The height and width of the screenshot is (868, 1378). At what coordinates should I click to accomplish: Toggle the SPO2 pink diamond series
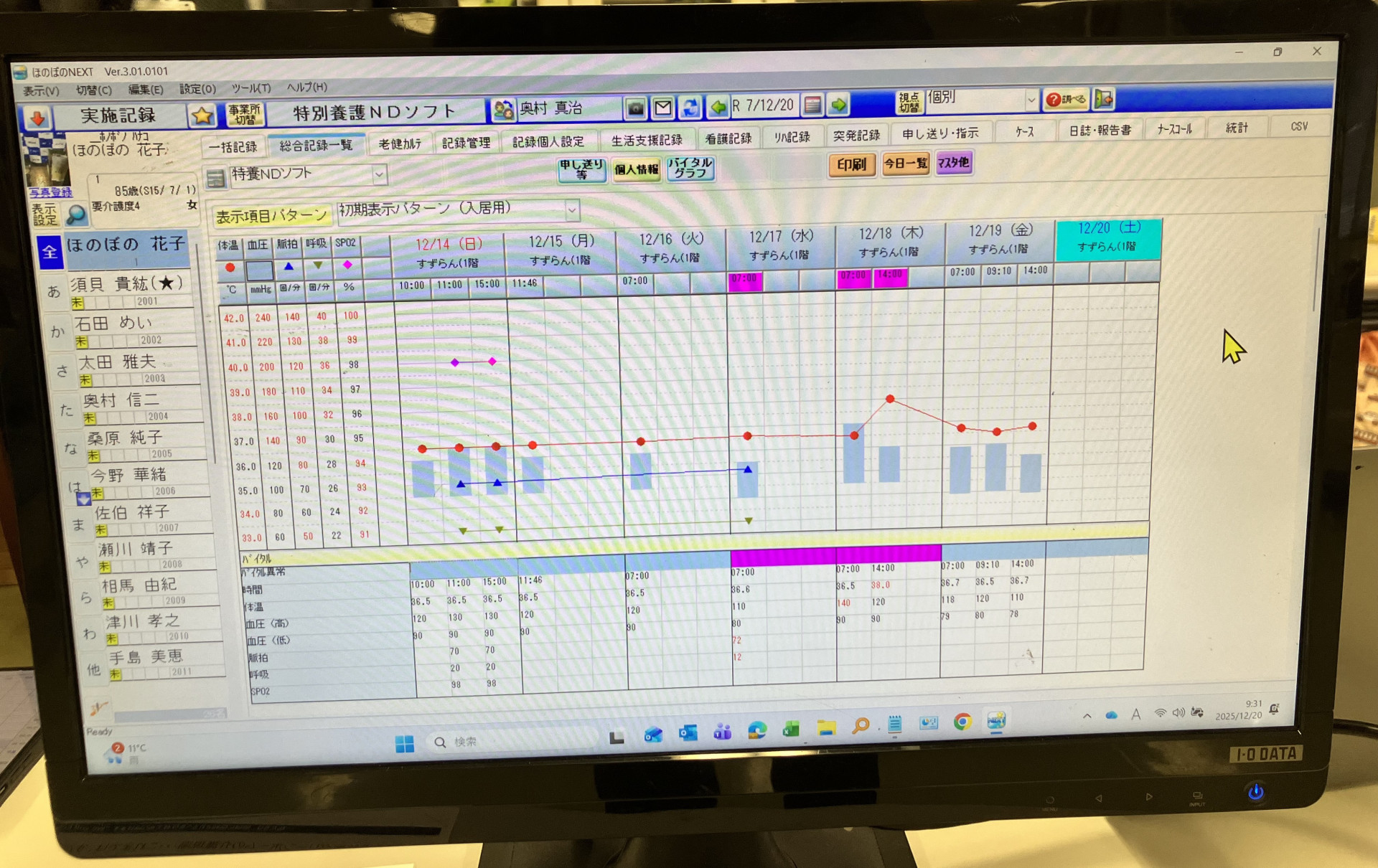click(x=347, y=265)
